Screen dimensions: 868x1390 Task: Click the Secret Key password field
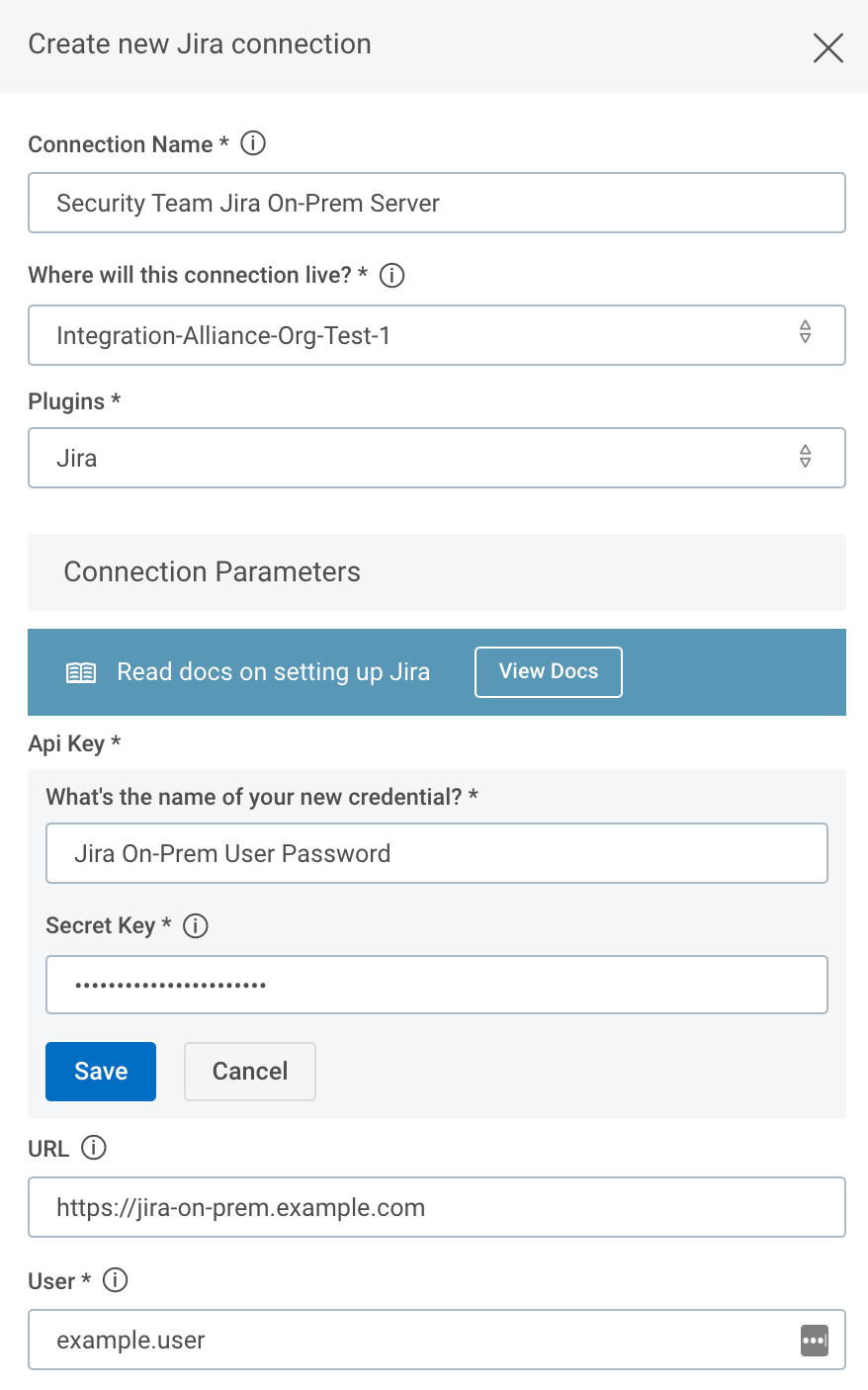tap(436, 985)
